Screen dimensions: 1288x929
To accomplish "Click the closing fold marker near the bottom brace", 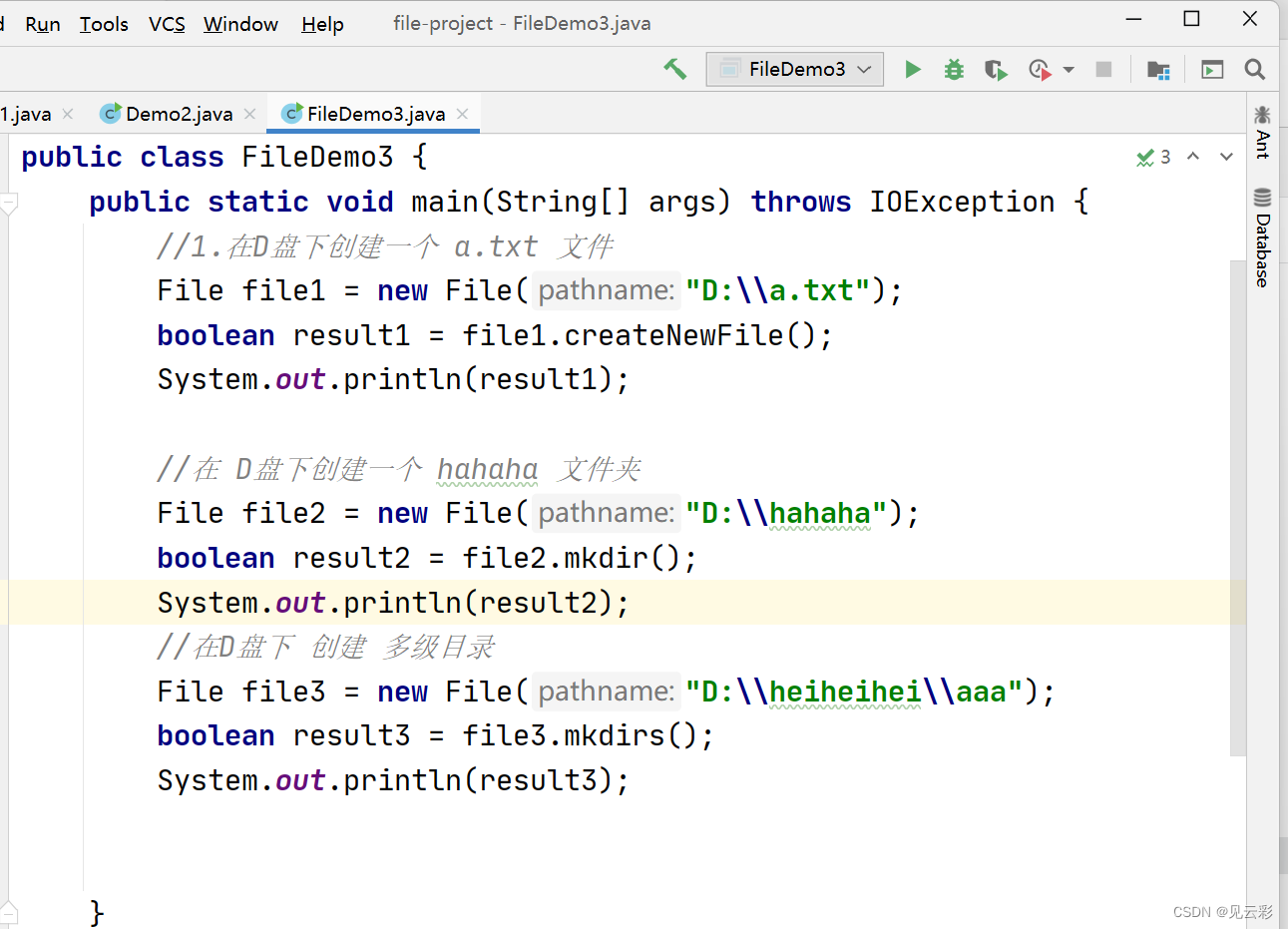I will point(9,911).
